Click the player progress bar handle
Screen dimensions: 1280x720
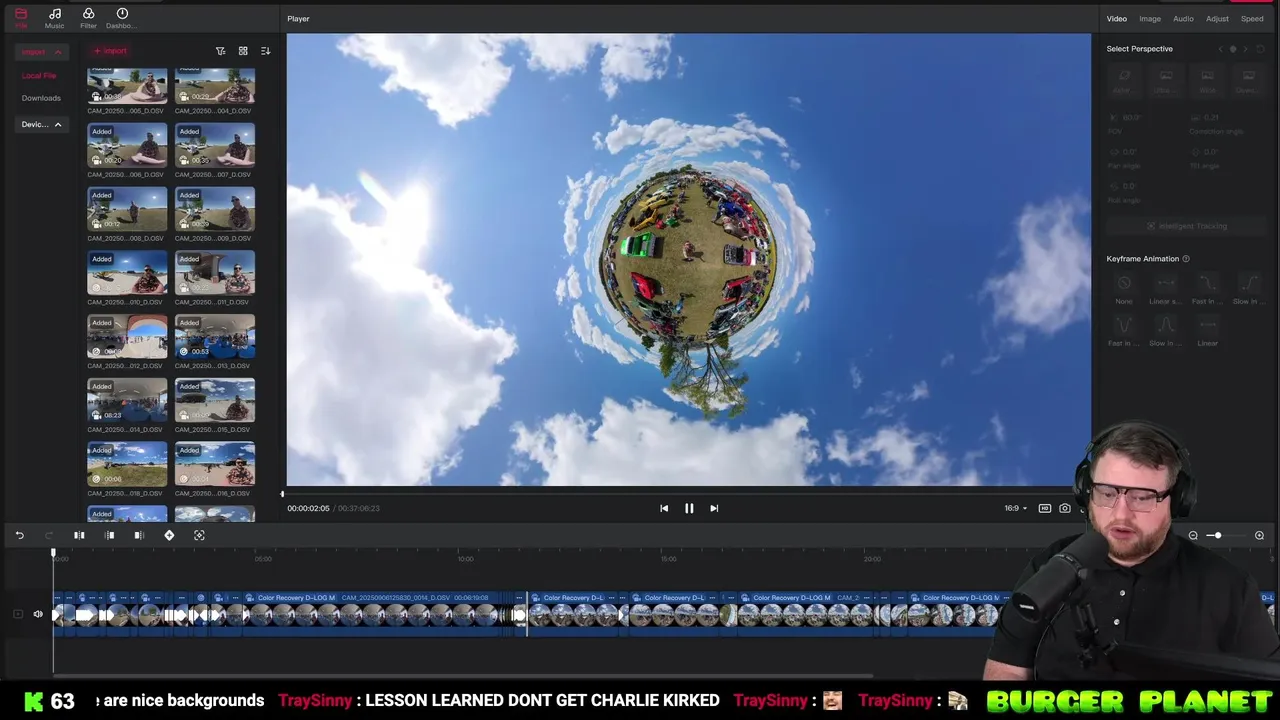tap(282, 493)
